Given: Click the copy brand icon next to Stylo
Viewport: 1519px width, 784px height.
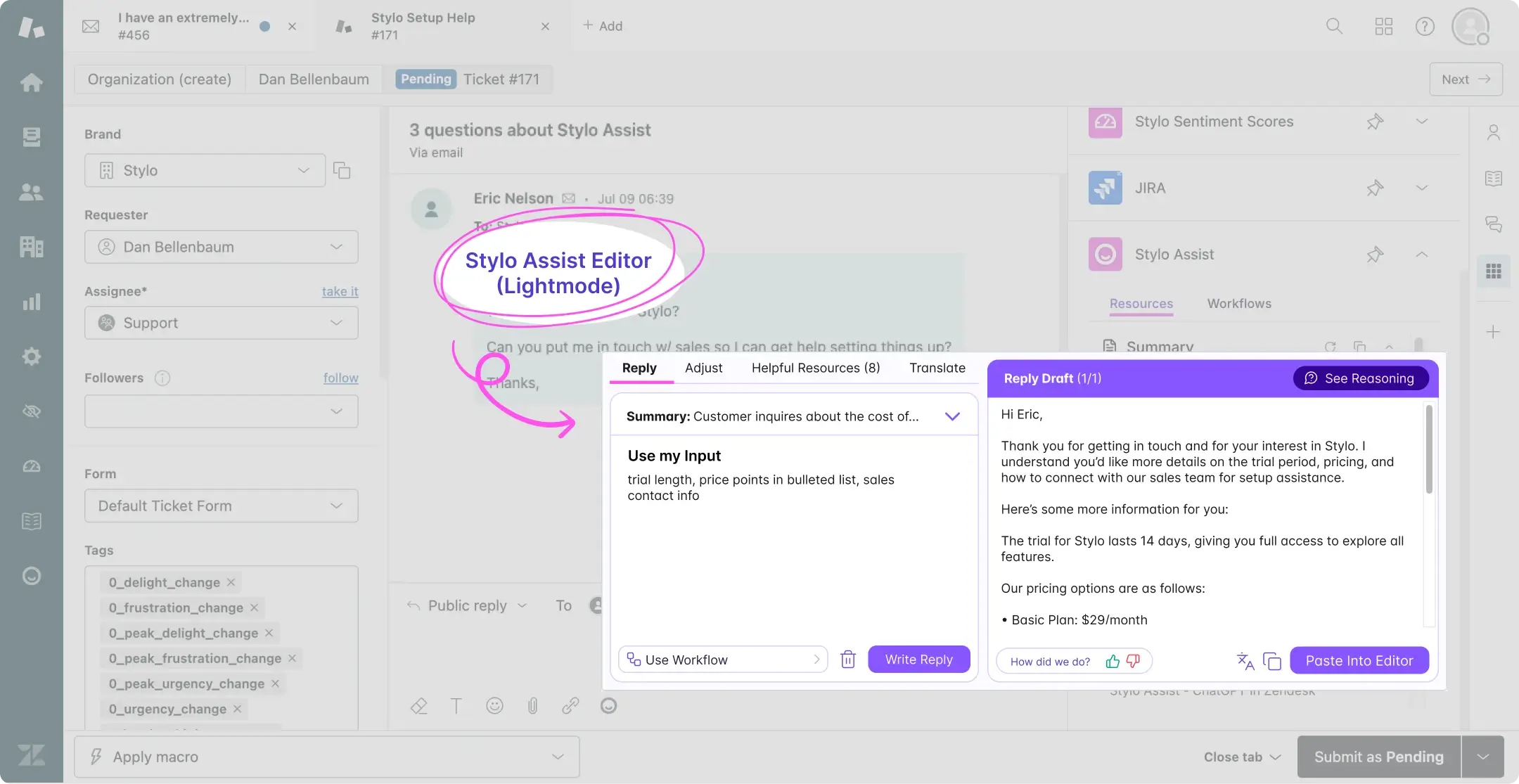Looking at the screenshot, I should tap(342, 170).
